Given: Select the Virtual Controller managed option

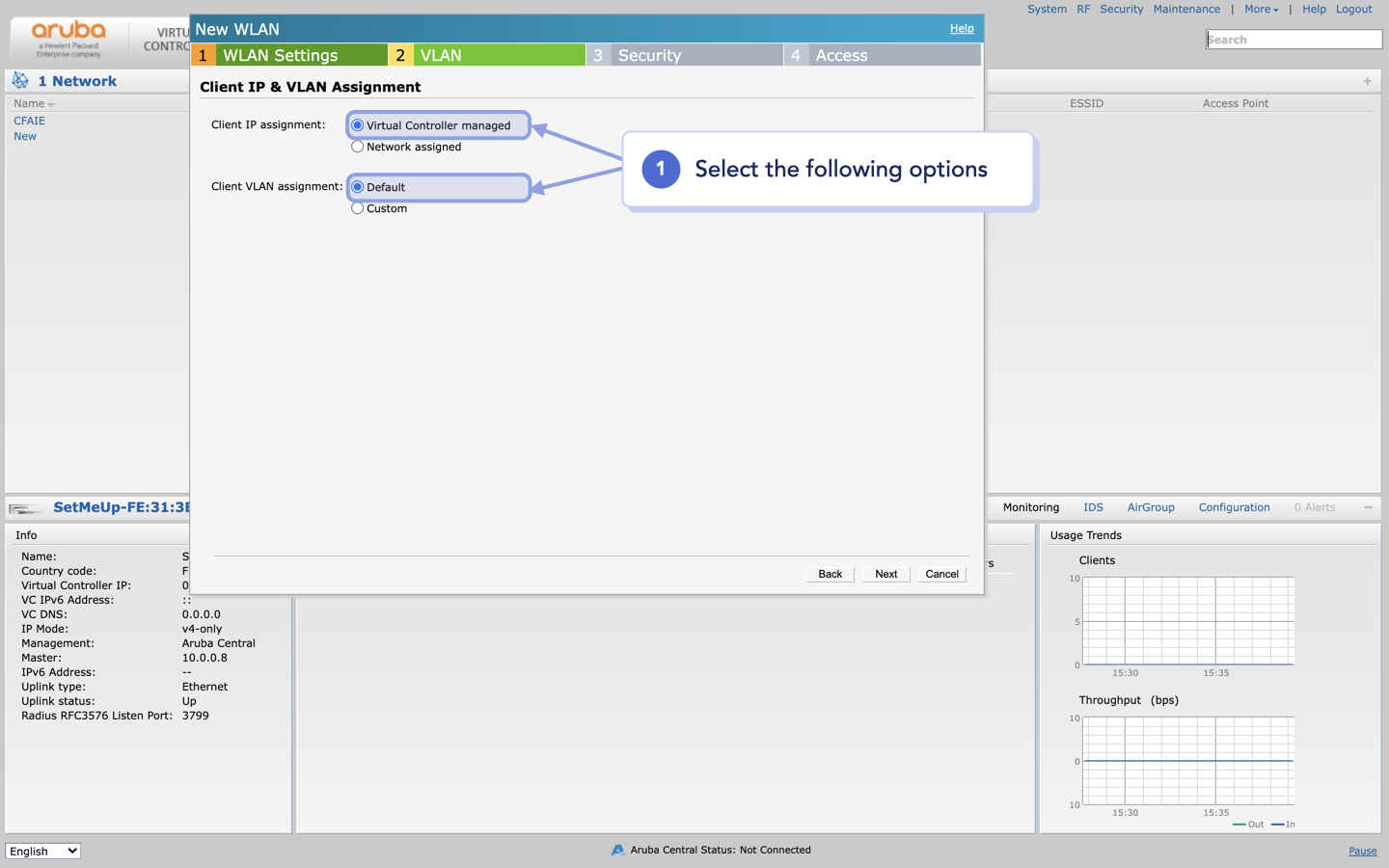Looking at the screenshot, I should 357,124.
